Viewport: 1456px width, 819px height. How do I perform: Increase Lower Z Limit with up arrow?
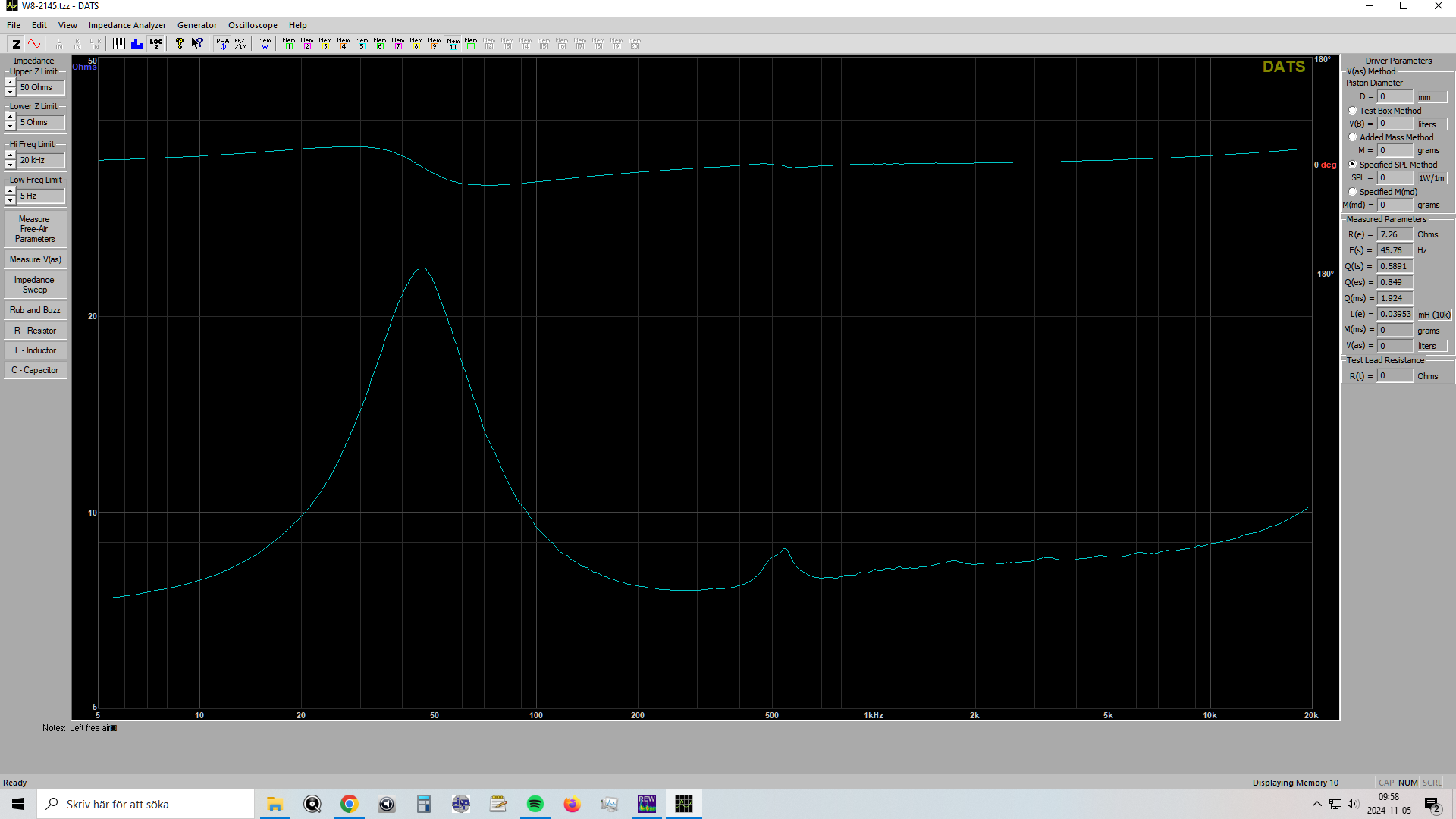pos(11,118)
